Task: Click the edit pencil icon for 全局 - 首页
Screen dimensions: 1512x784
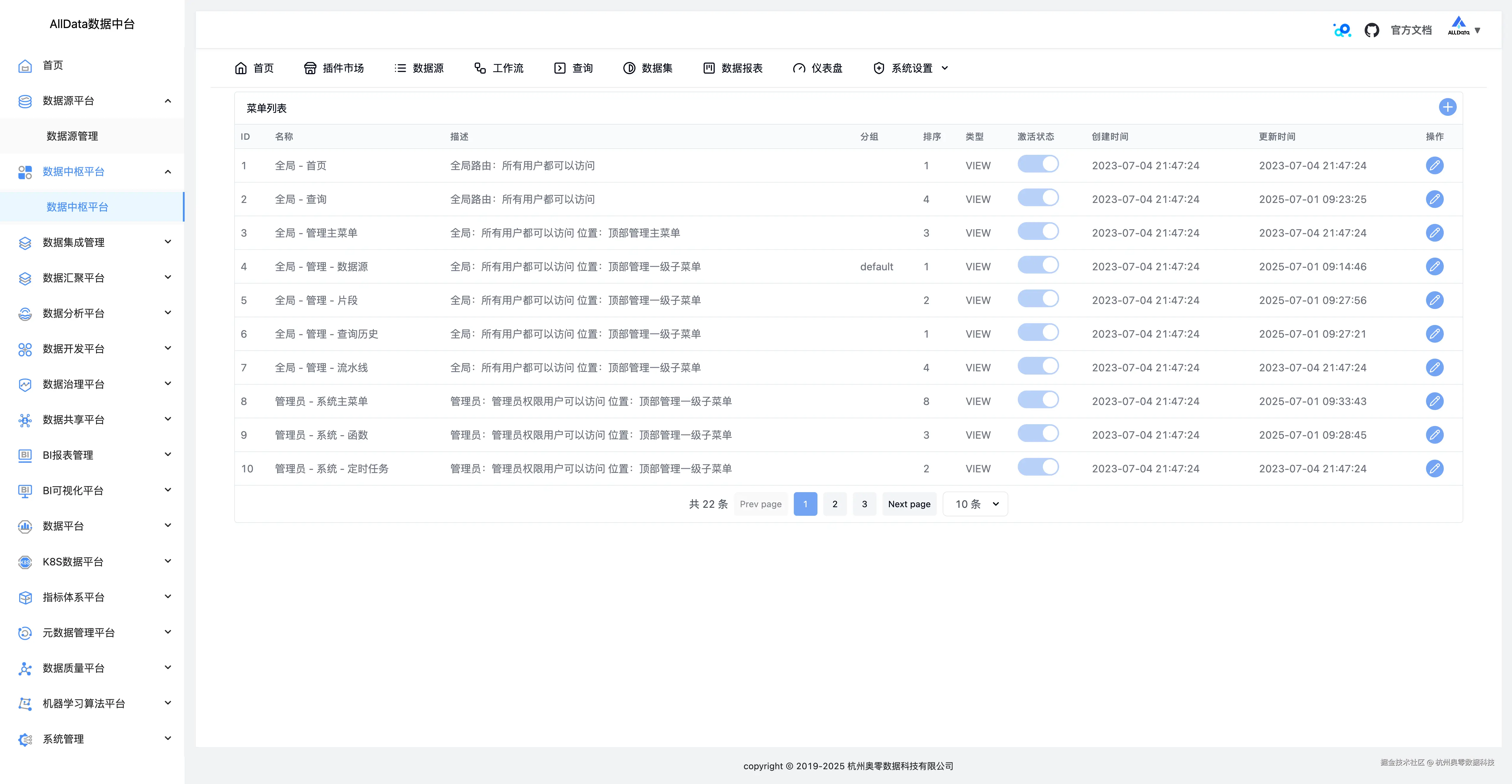Action: pyautogui.click(x=1435, y=165)
